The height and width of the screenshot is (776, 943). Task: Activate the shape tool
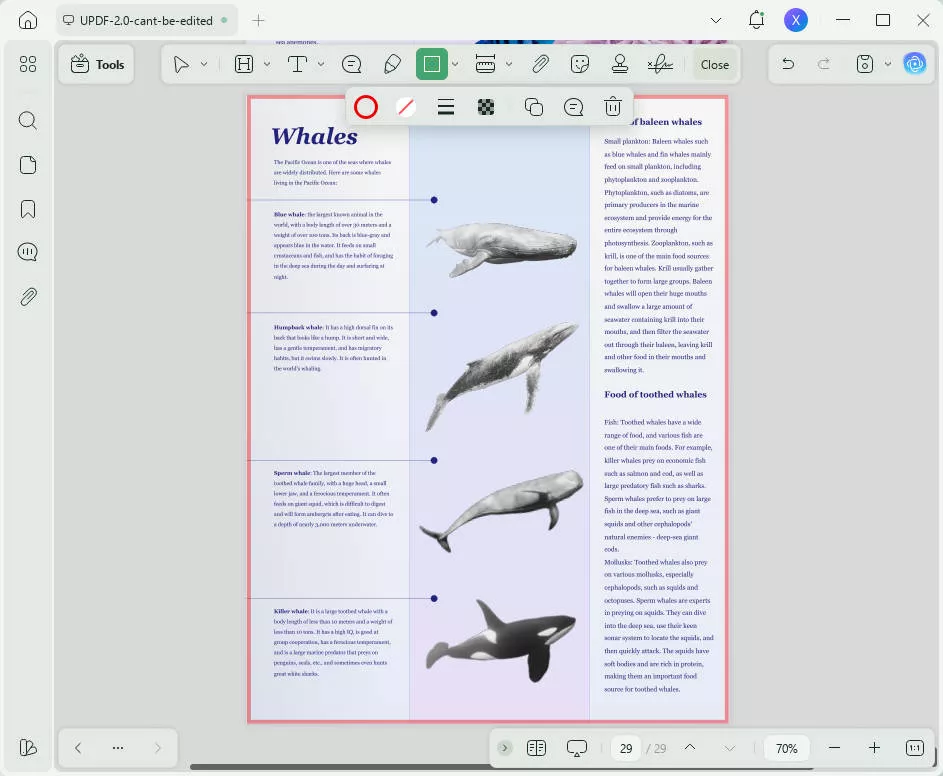pyautogui.click(x=432, y=63)
